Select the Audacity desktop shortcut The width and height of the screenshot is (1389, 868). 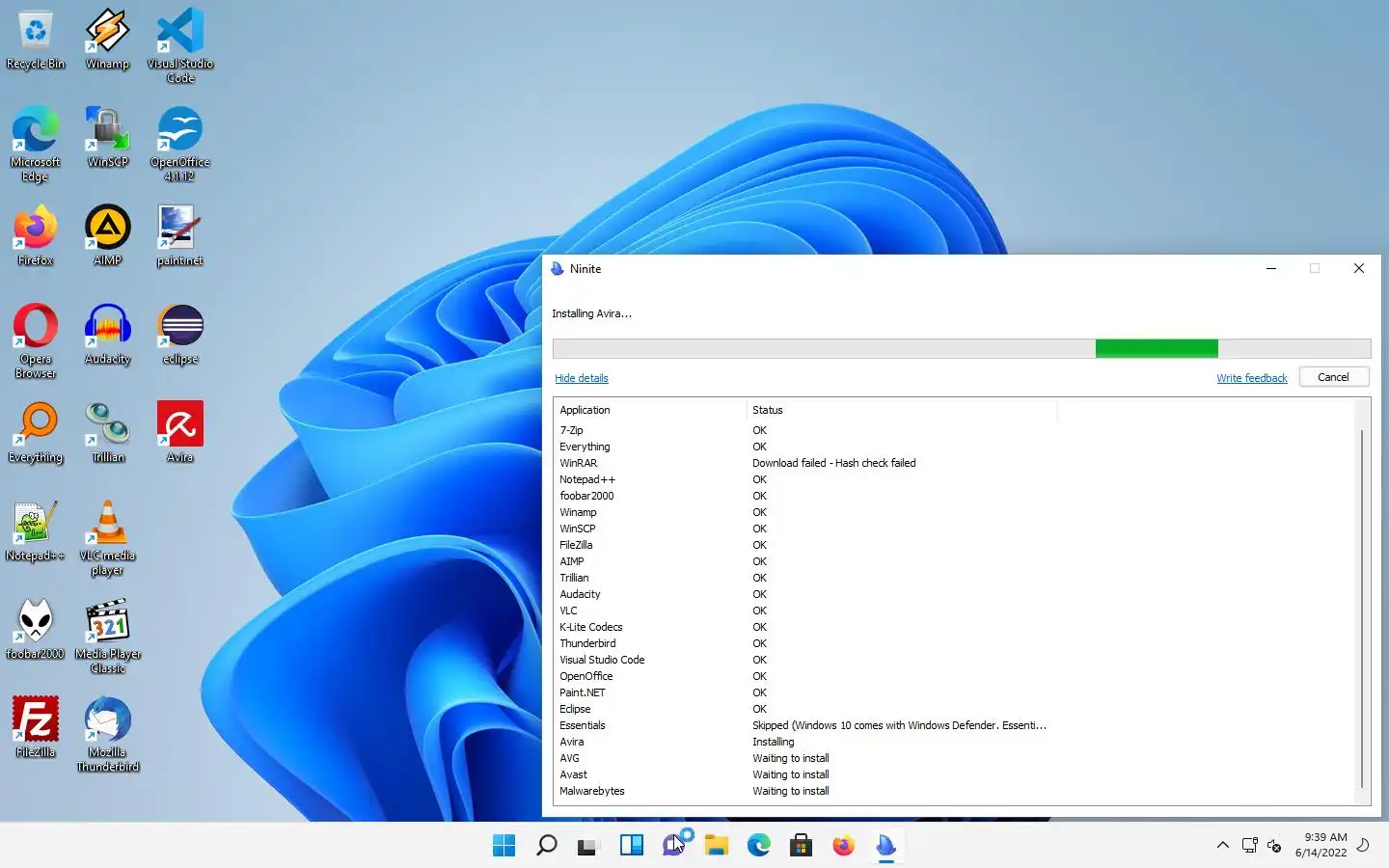point(107,336)
